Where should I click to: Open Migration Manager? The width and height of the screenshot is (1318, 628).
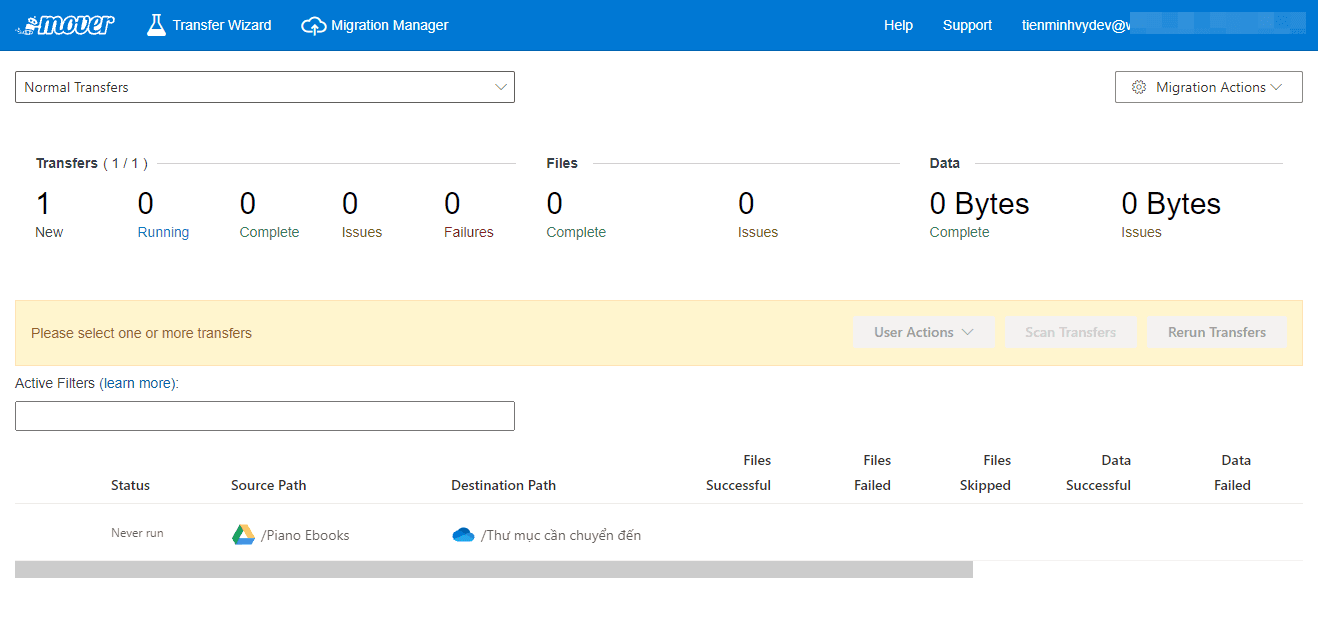[x=375, y=25]
